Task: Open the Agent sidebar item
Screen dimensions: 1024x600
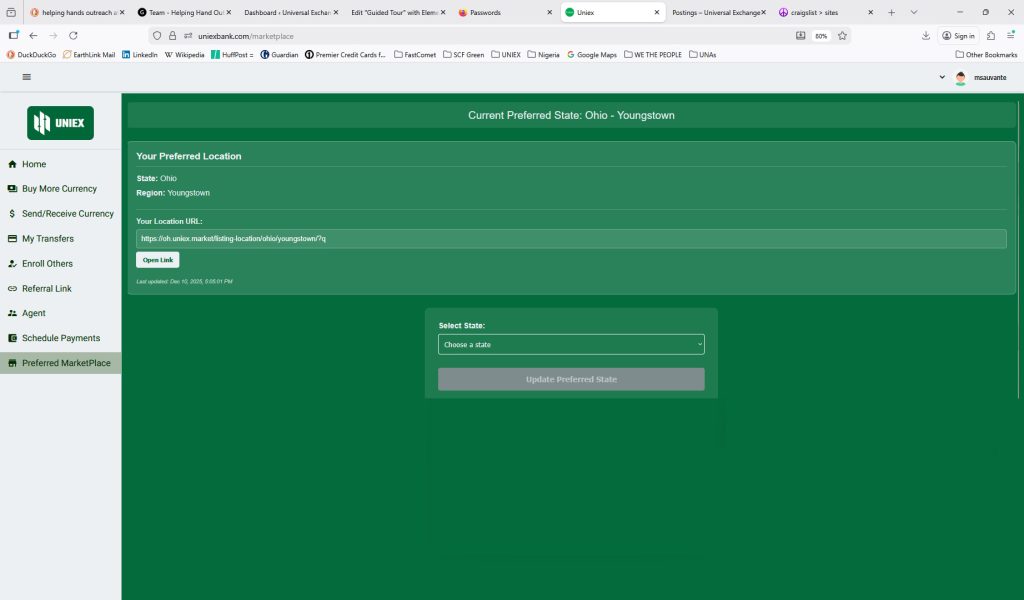Action: (33, 313)
